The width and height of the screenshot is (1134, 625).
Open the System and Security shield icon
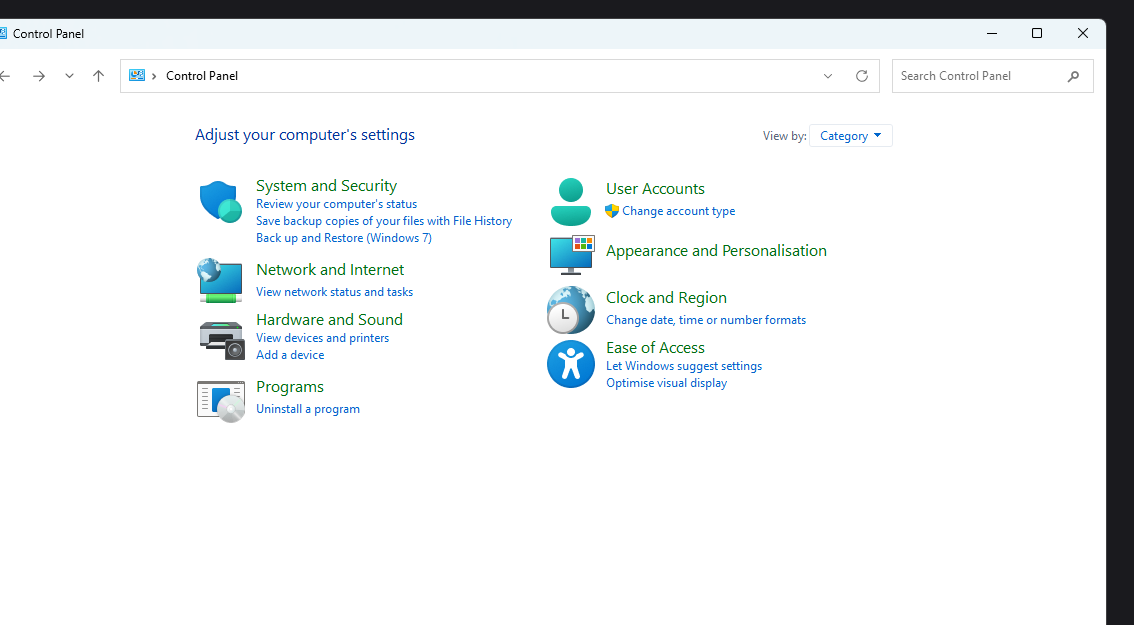221,201
